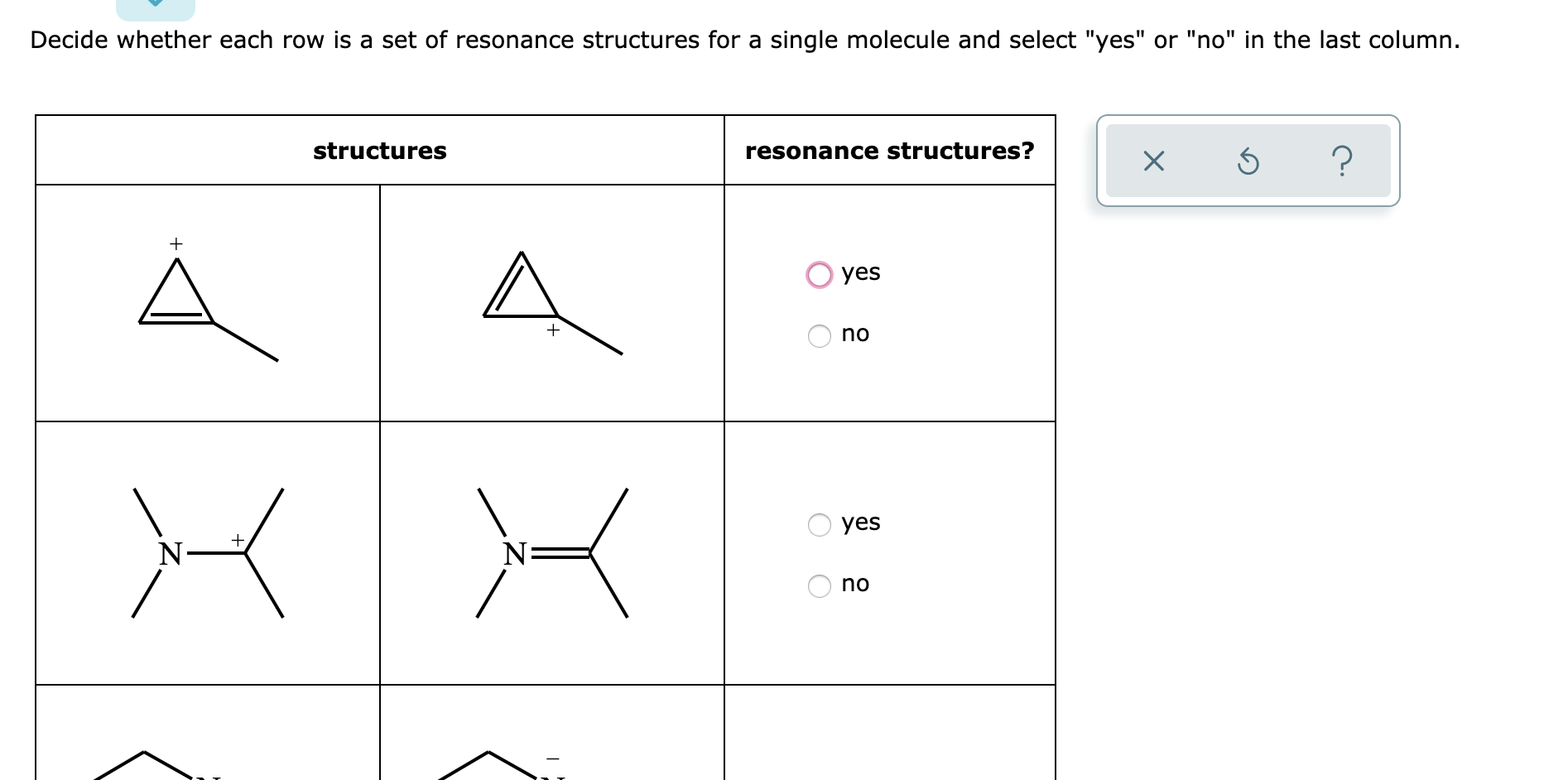Click the currently highlighted pink radio button
The image size is (1568, 780).
819,273
